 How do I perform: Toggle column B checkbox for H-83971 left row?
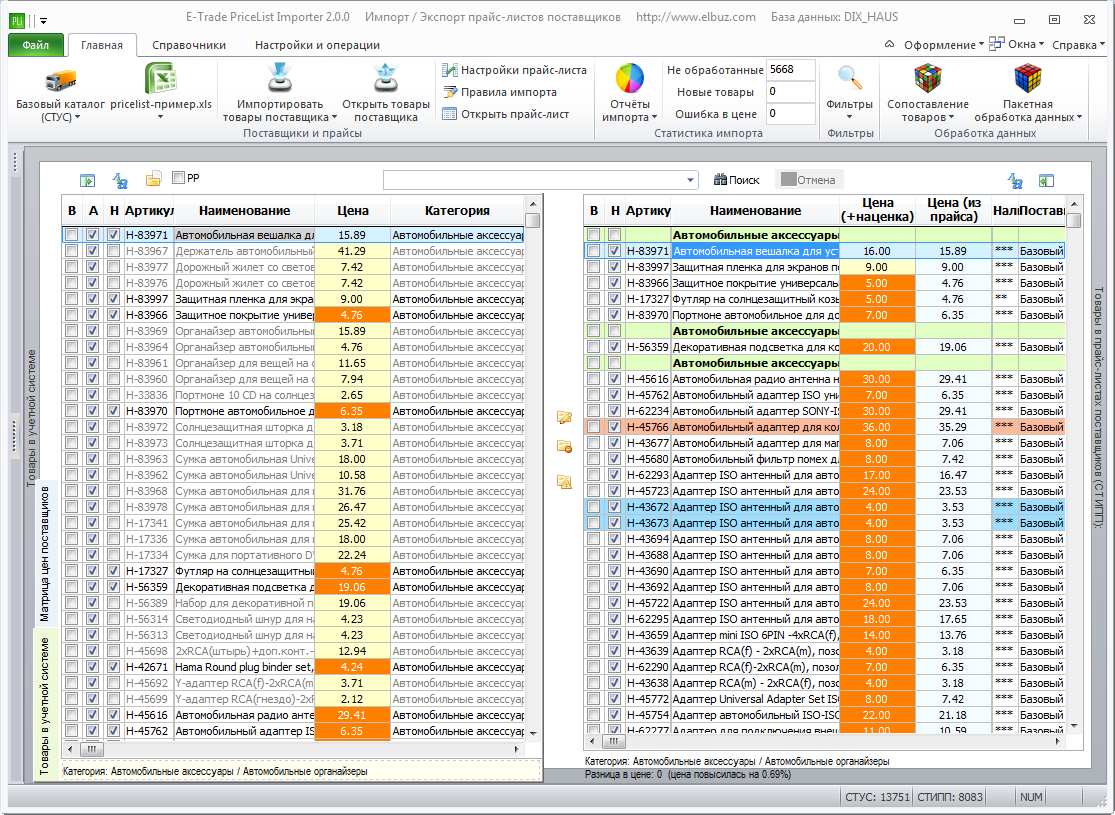[x=71, y=235]
